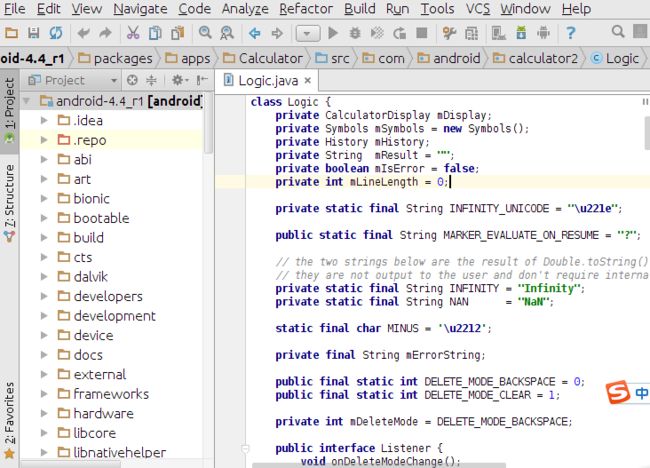The height and width of the screenshot is (468, 650).
Task: Close the Logic.java tab
Action: 308,80
